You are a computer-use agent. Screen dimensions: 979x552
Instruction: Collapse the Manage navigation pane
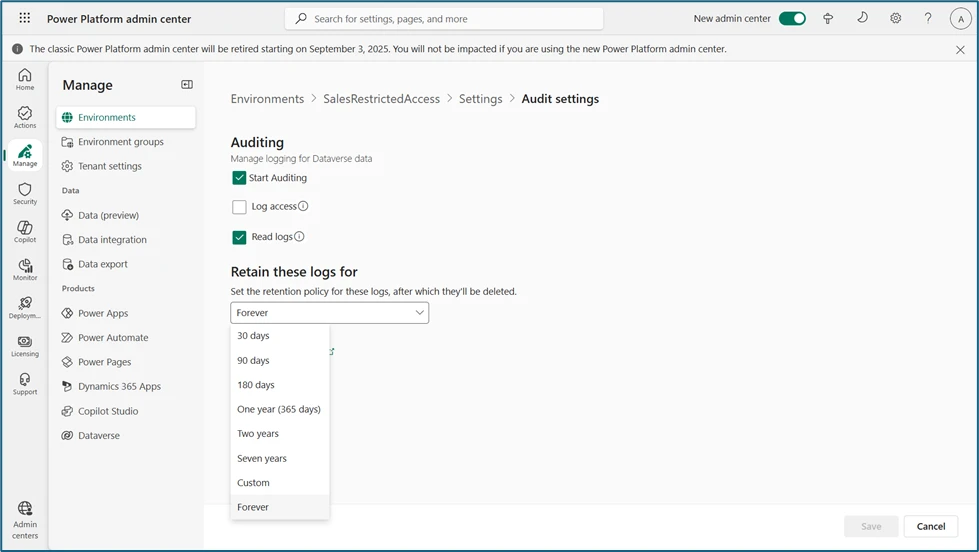[x=186, y=85]
